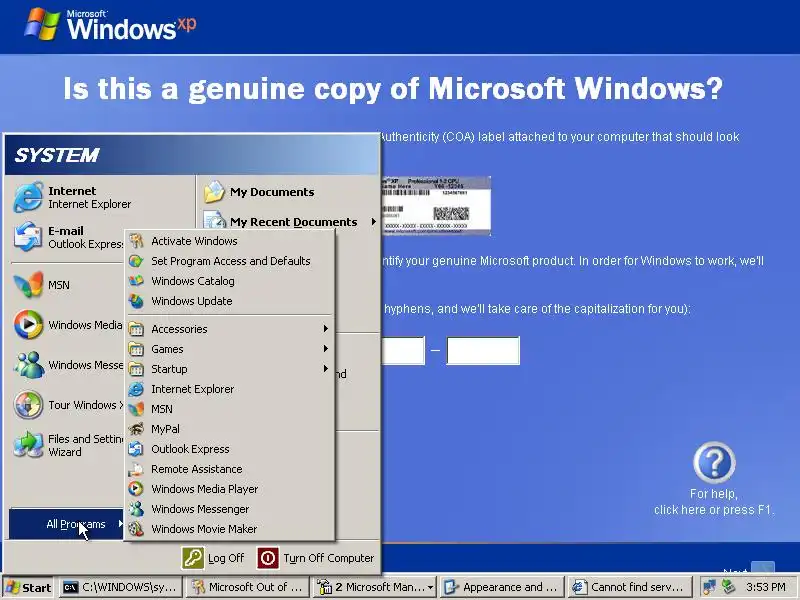This screenshot has width=800, height=600.
Task: Click the blue question mark help icon
Action: click(714, 463)
